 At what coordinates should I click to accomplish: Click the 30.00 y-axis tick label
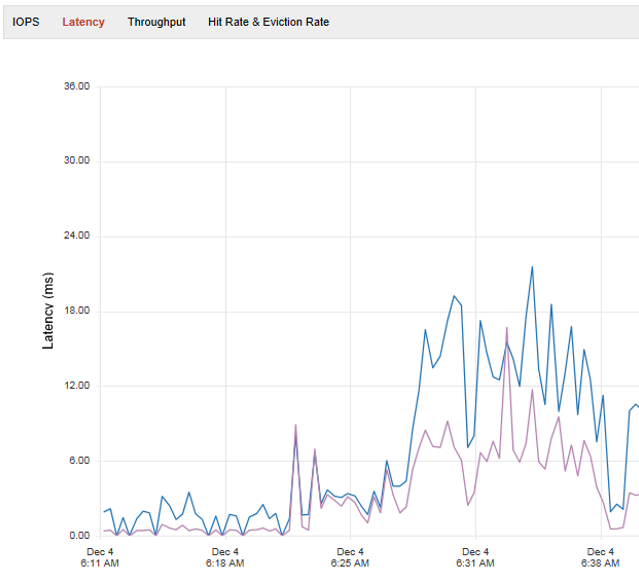pos(76,161)
